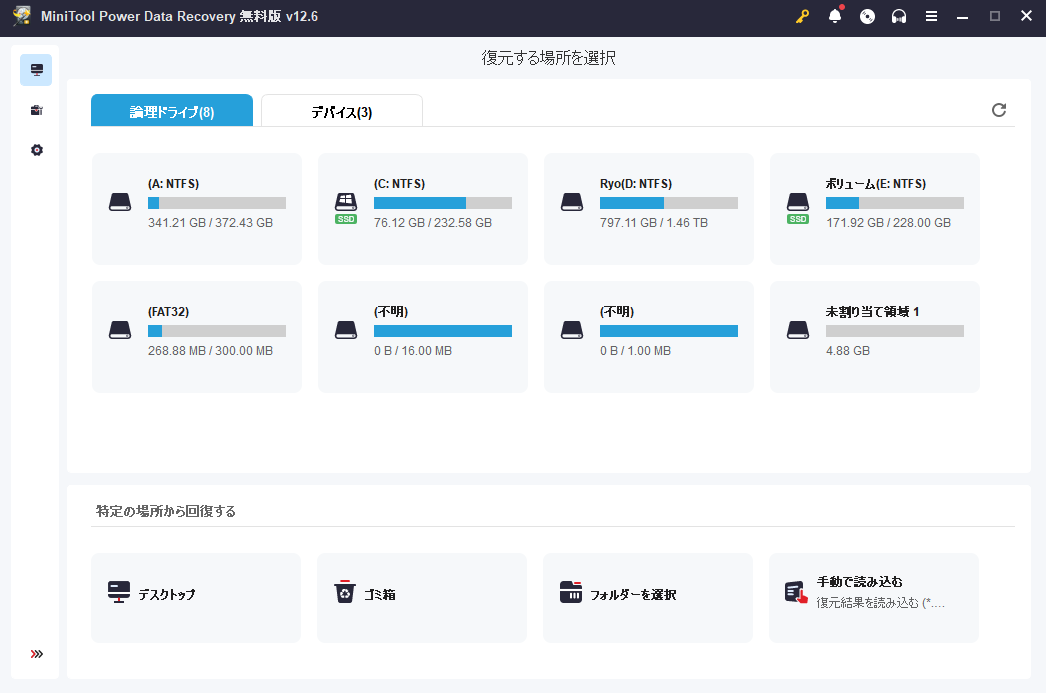Image resolution: width=1046 pixels, height=693 pixels.
Task: Select the unknown 16.00 MB partition
Action: click(x=422, y=336)
